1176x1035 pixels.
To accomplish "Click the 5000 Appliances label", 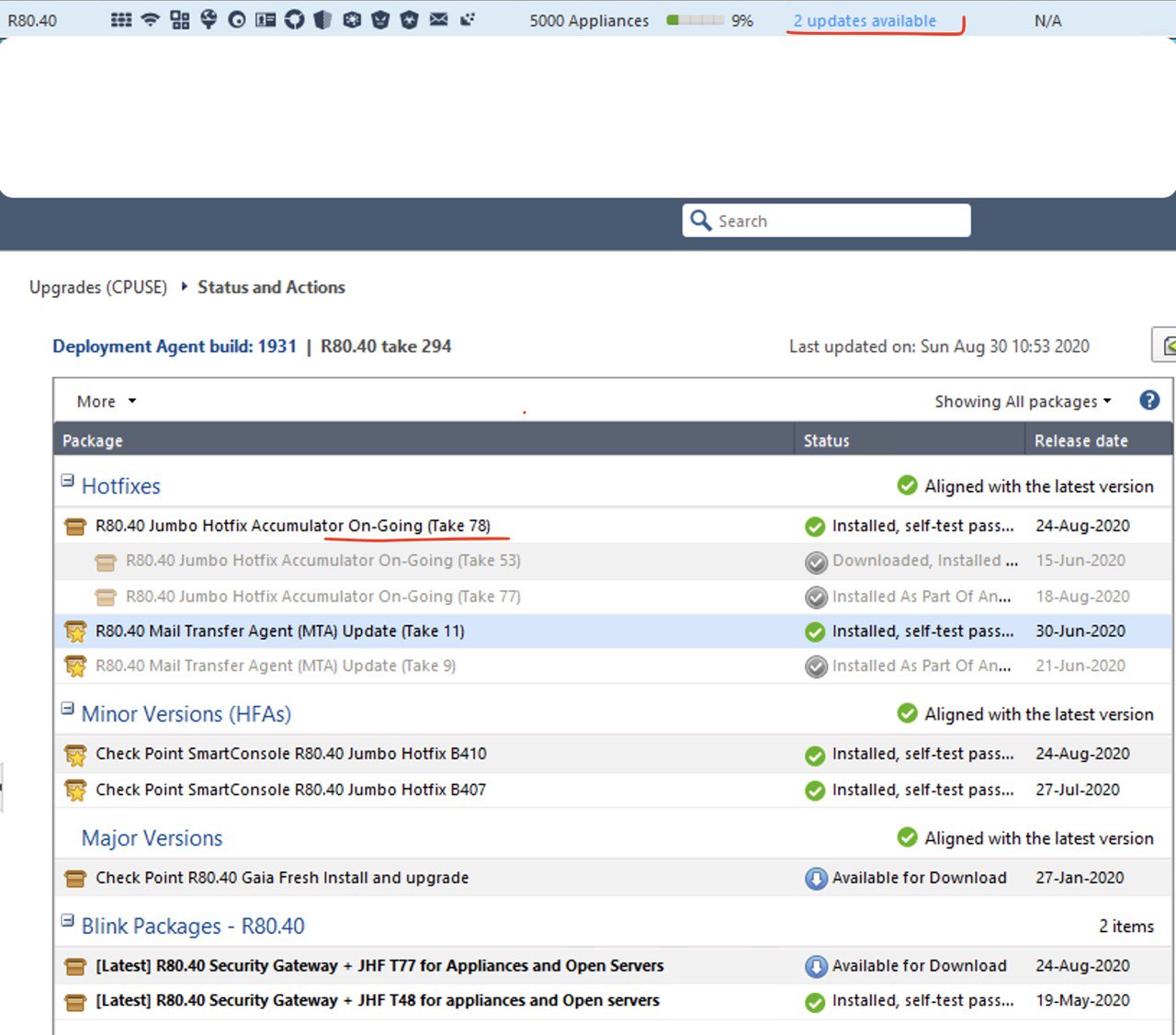I will (x=589, y=20).
